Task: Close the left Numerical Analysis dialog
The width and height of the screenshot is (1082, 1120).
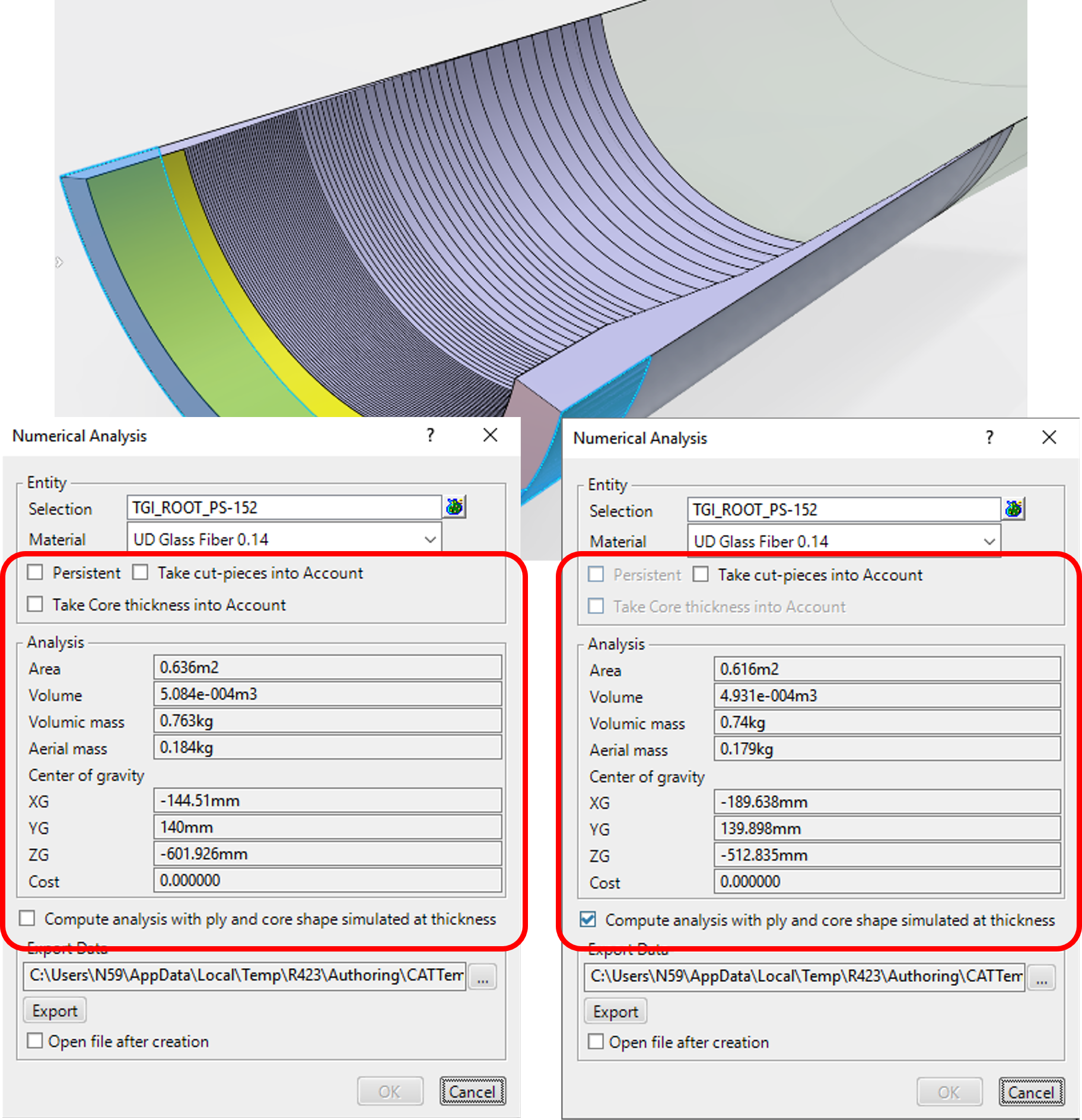Action: click(x=490, y=435)
